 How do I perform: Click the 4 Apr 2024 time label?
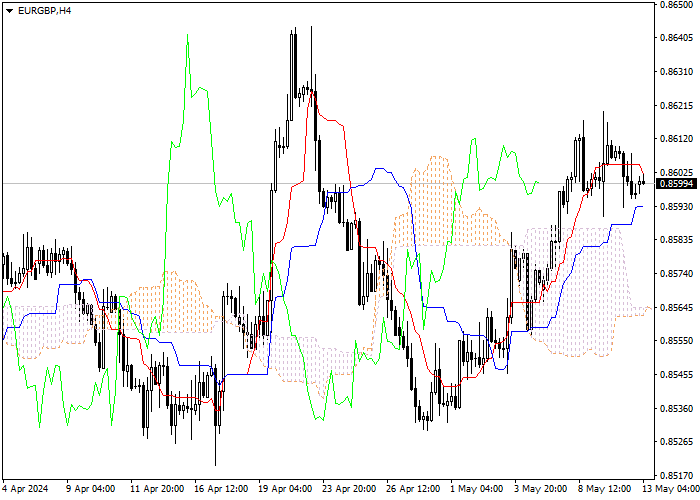pyautogui.click(x=25, y=489)
